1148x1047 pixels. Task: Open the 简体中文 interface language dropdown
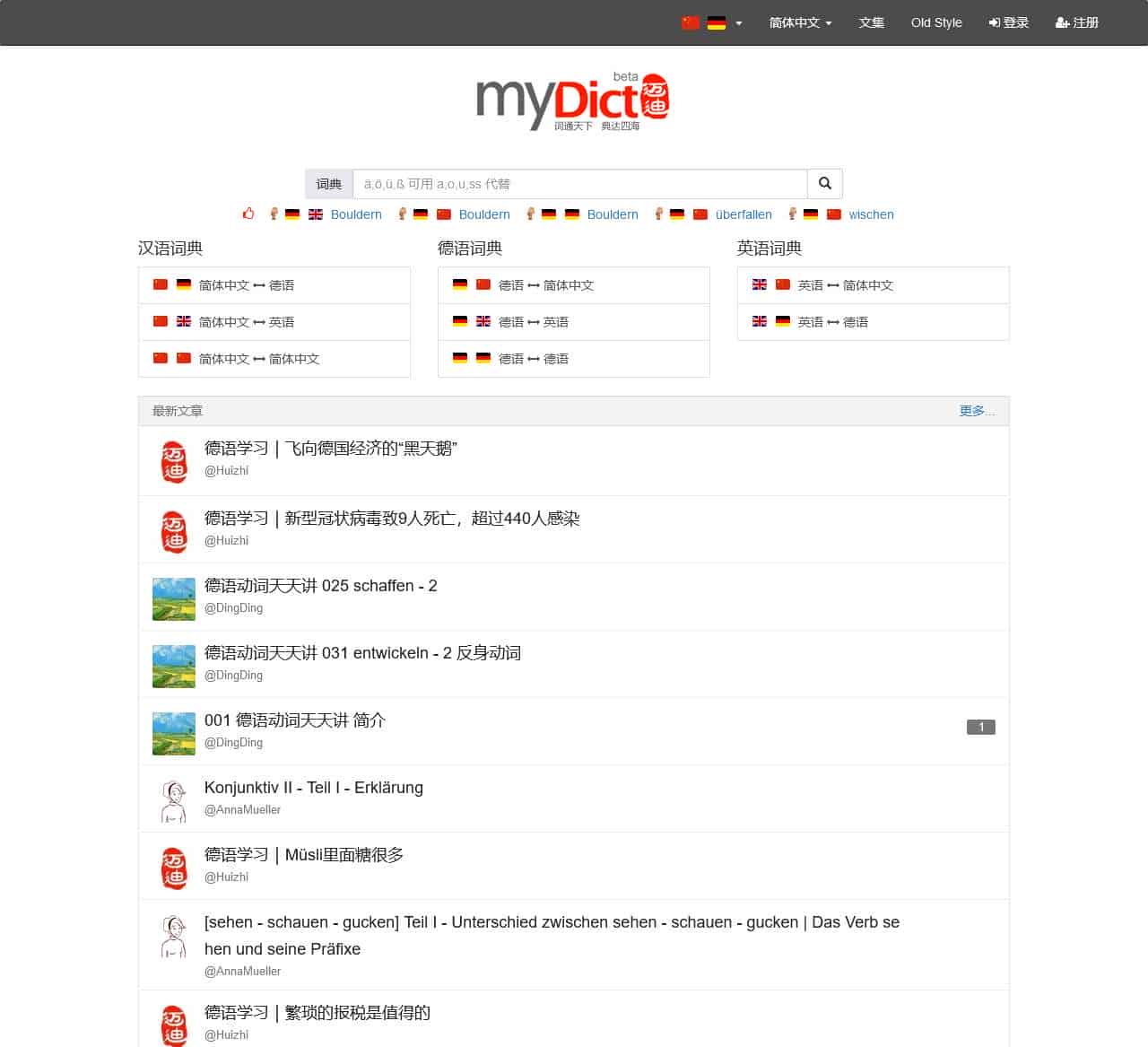pos(800,22)
